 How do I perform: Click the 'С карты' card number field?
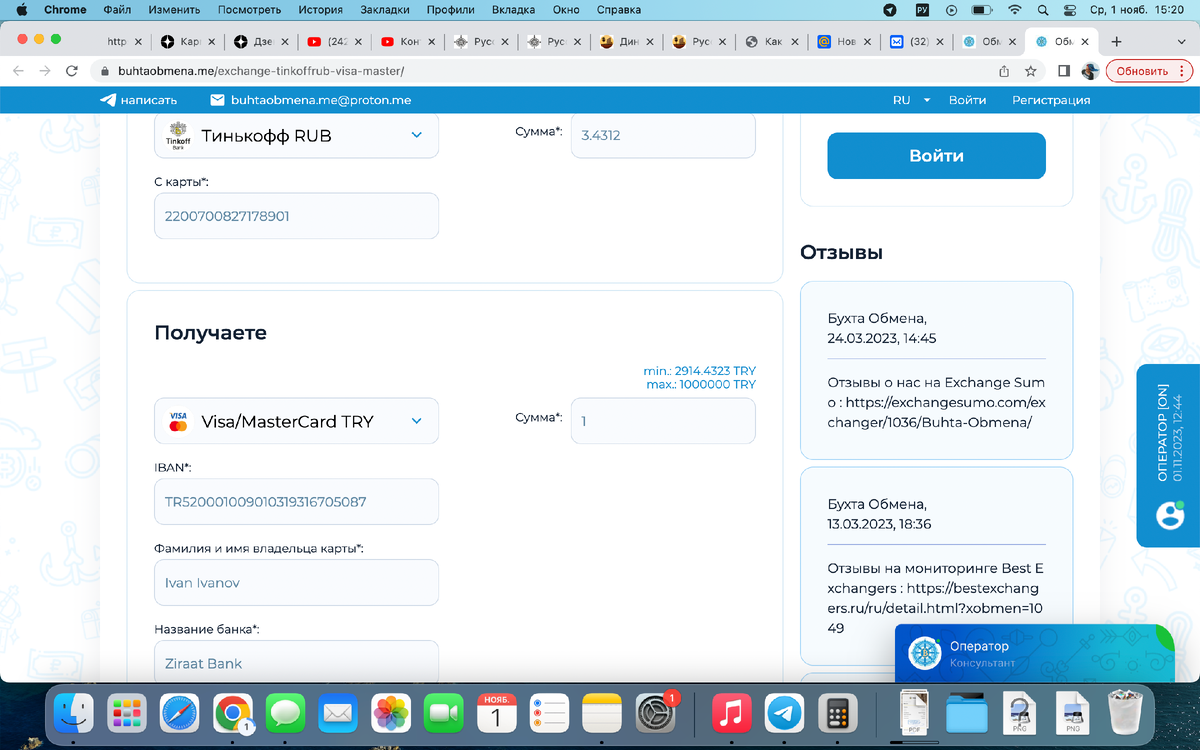tap(296, 216)
